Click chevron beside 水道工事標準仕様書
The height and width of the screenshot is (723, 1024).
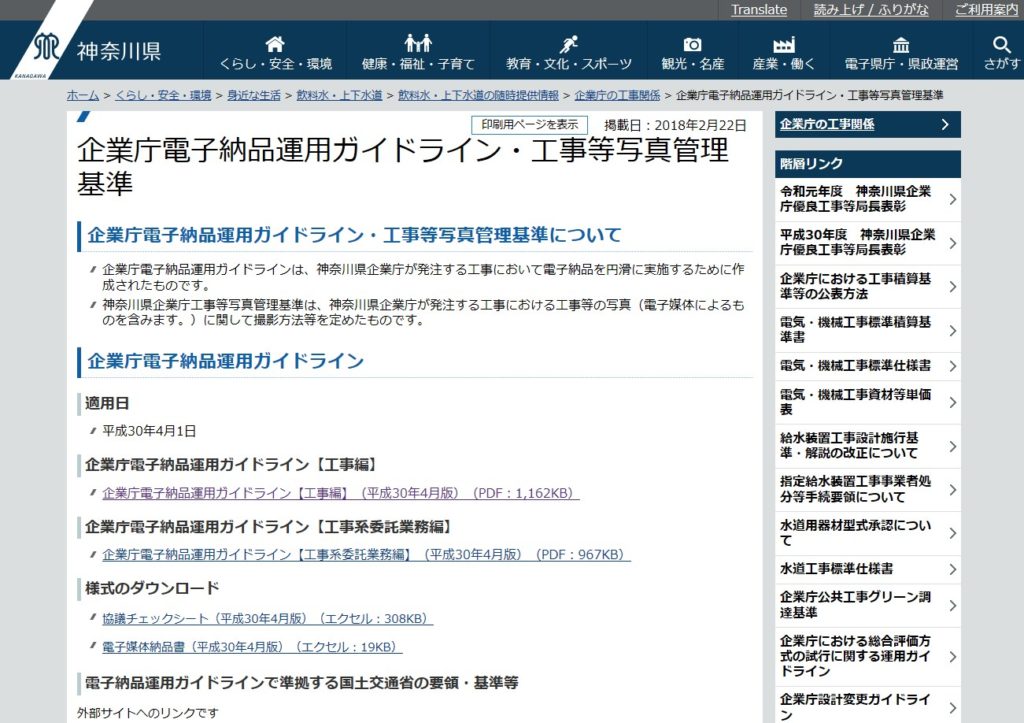click(x=952, y=569)
